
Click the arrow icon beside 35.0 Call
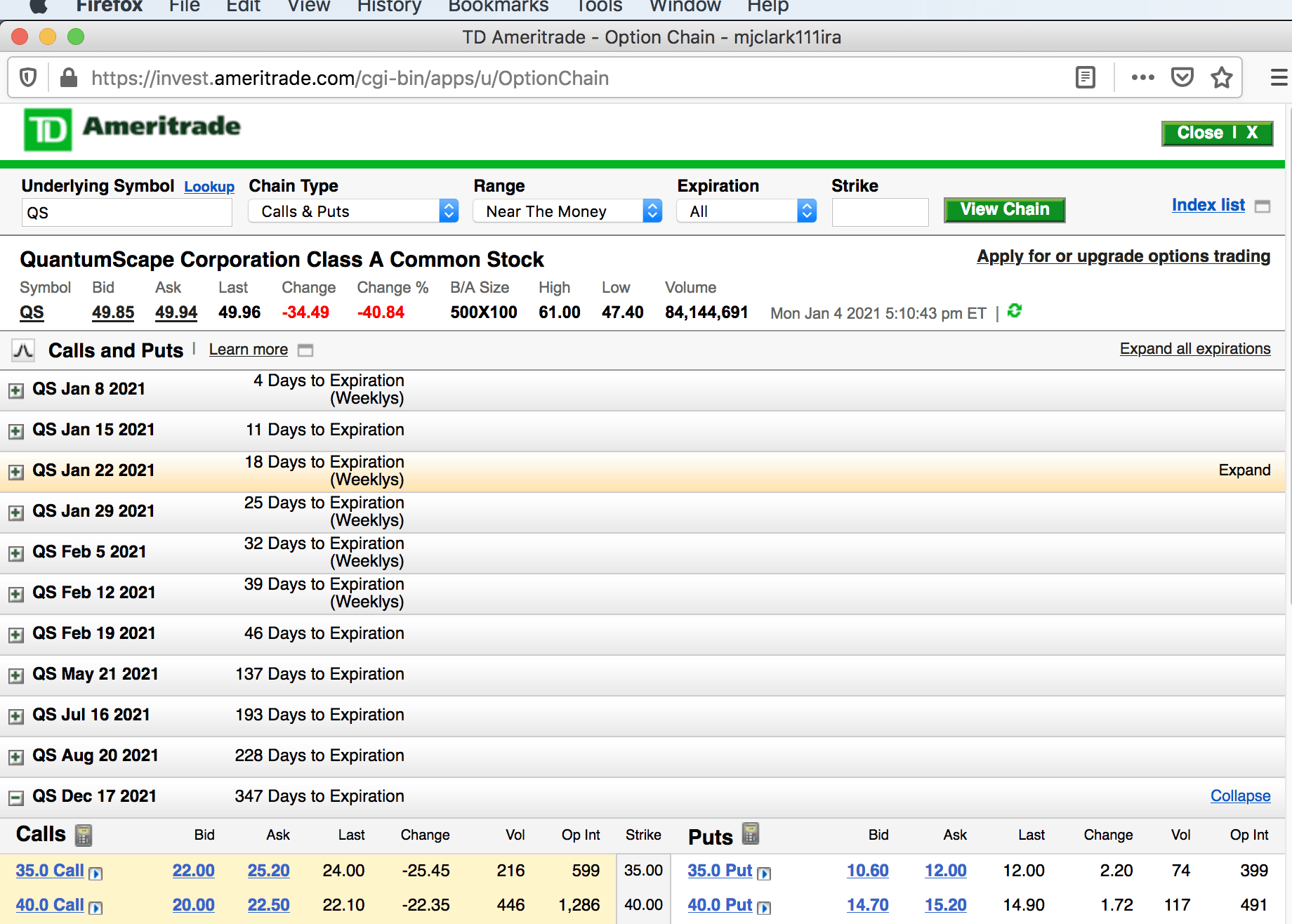(95, 873)
